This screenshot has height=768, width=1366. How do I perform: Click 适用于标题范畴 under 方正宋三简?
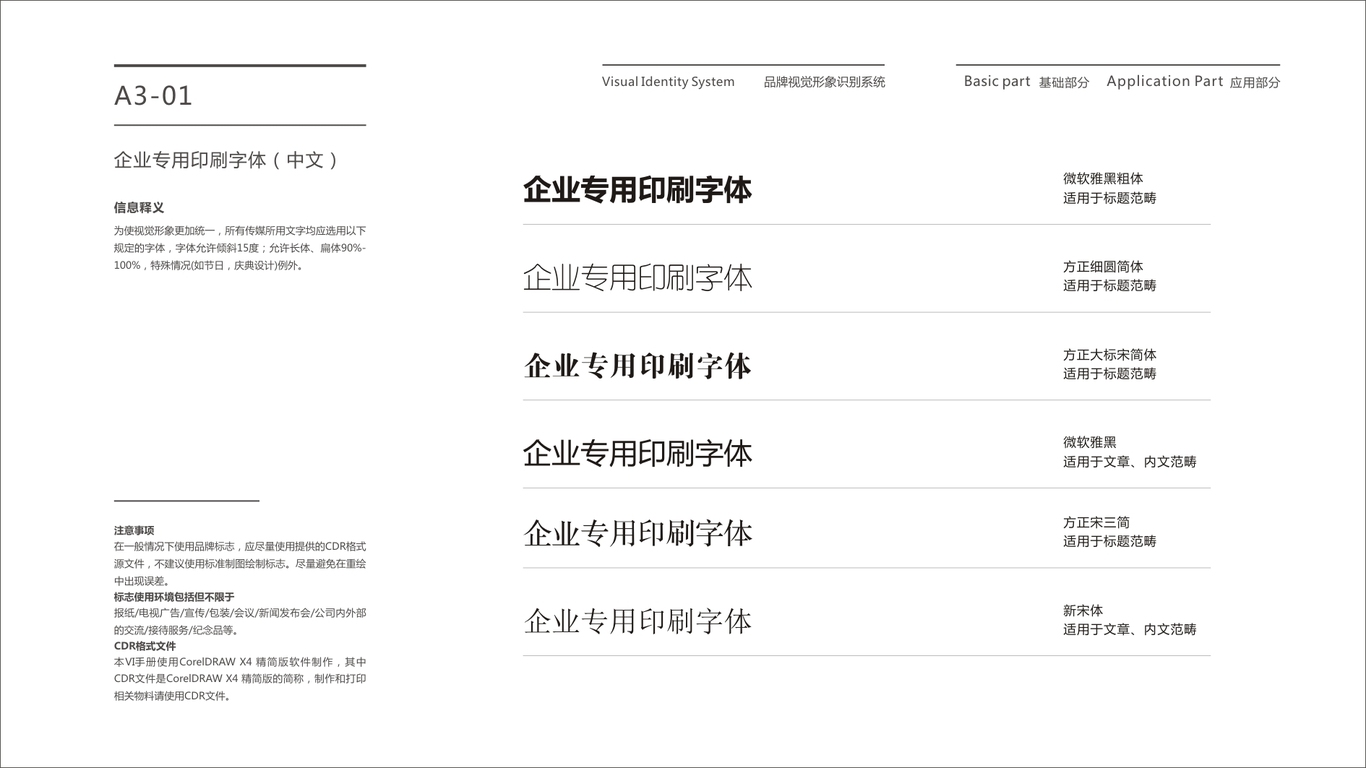1110,541
